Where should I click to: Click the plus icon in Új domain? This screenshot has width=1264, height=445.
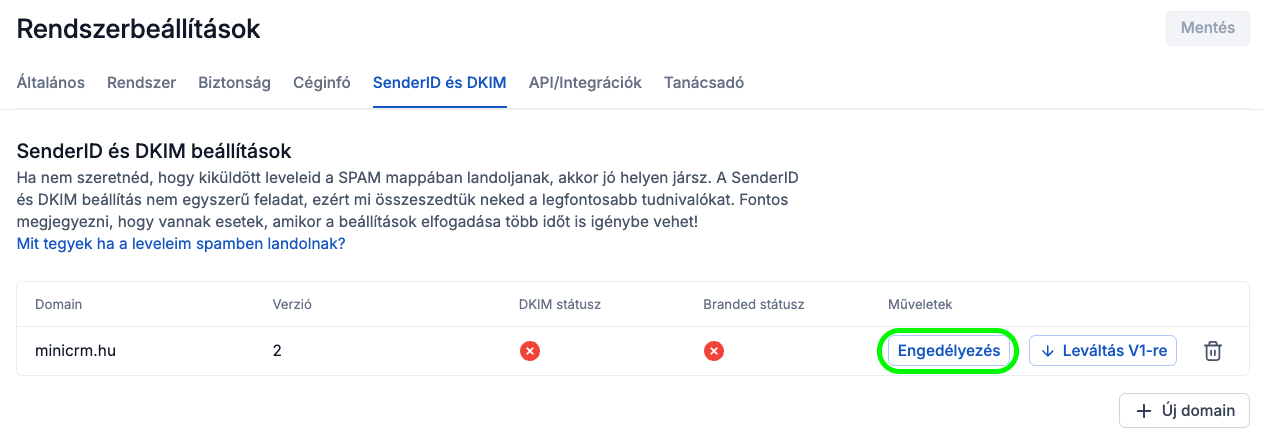[1144, 410]
